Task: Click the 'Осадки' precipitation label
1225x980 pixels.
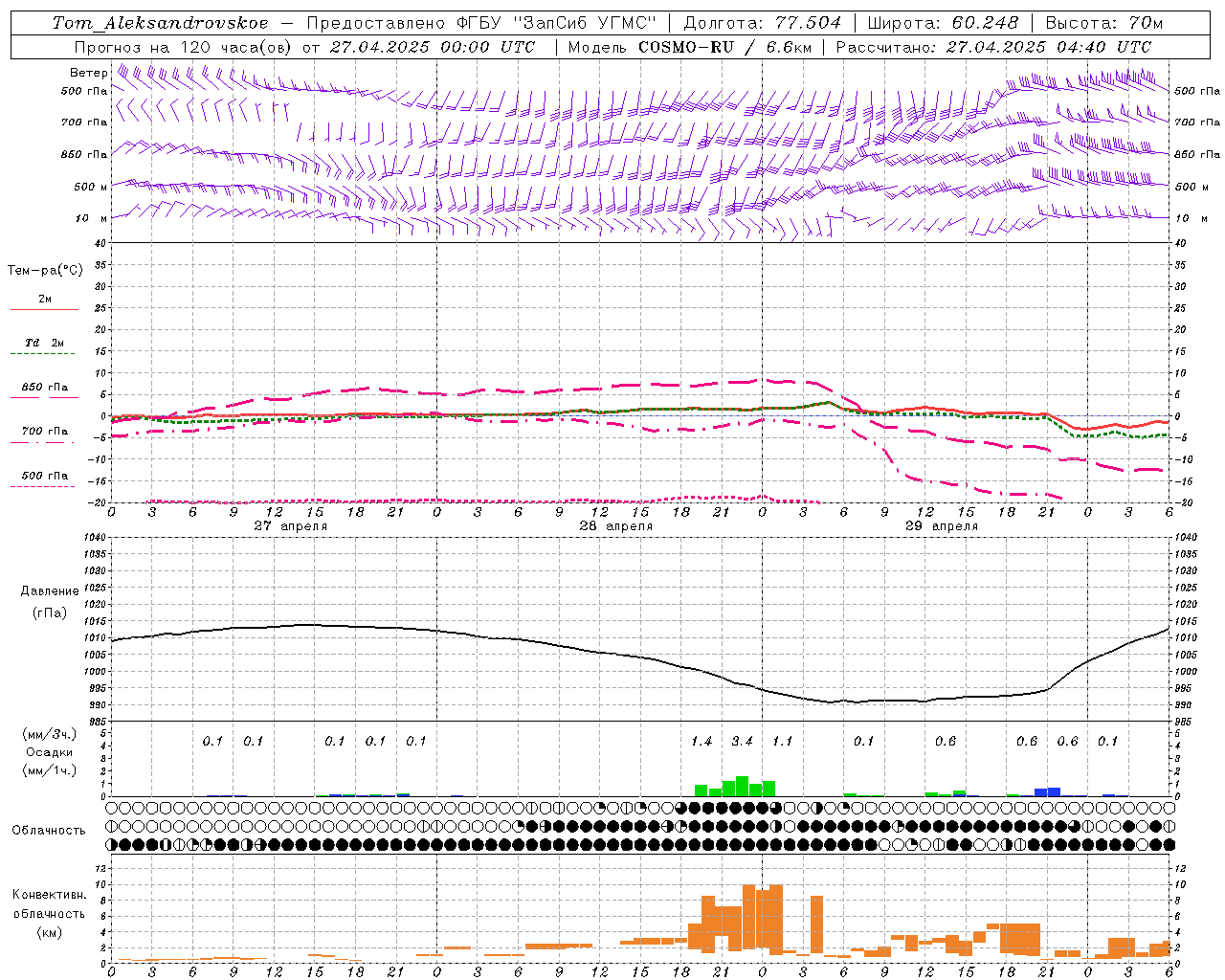Action: coord(50,752)
